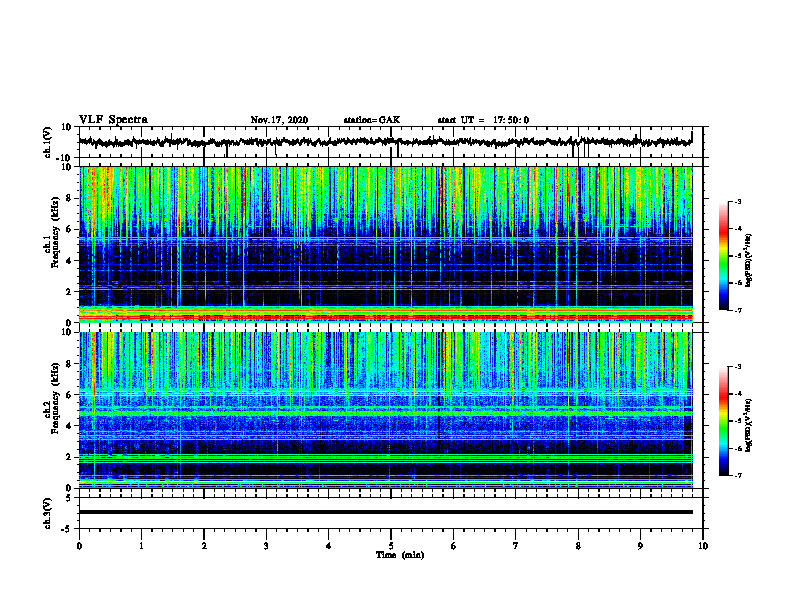Viewport: 792px width, 612px height.
Task: Click the ch.1 voltage waveform trace
Action: pos(385,142)
